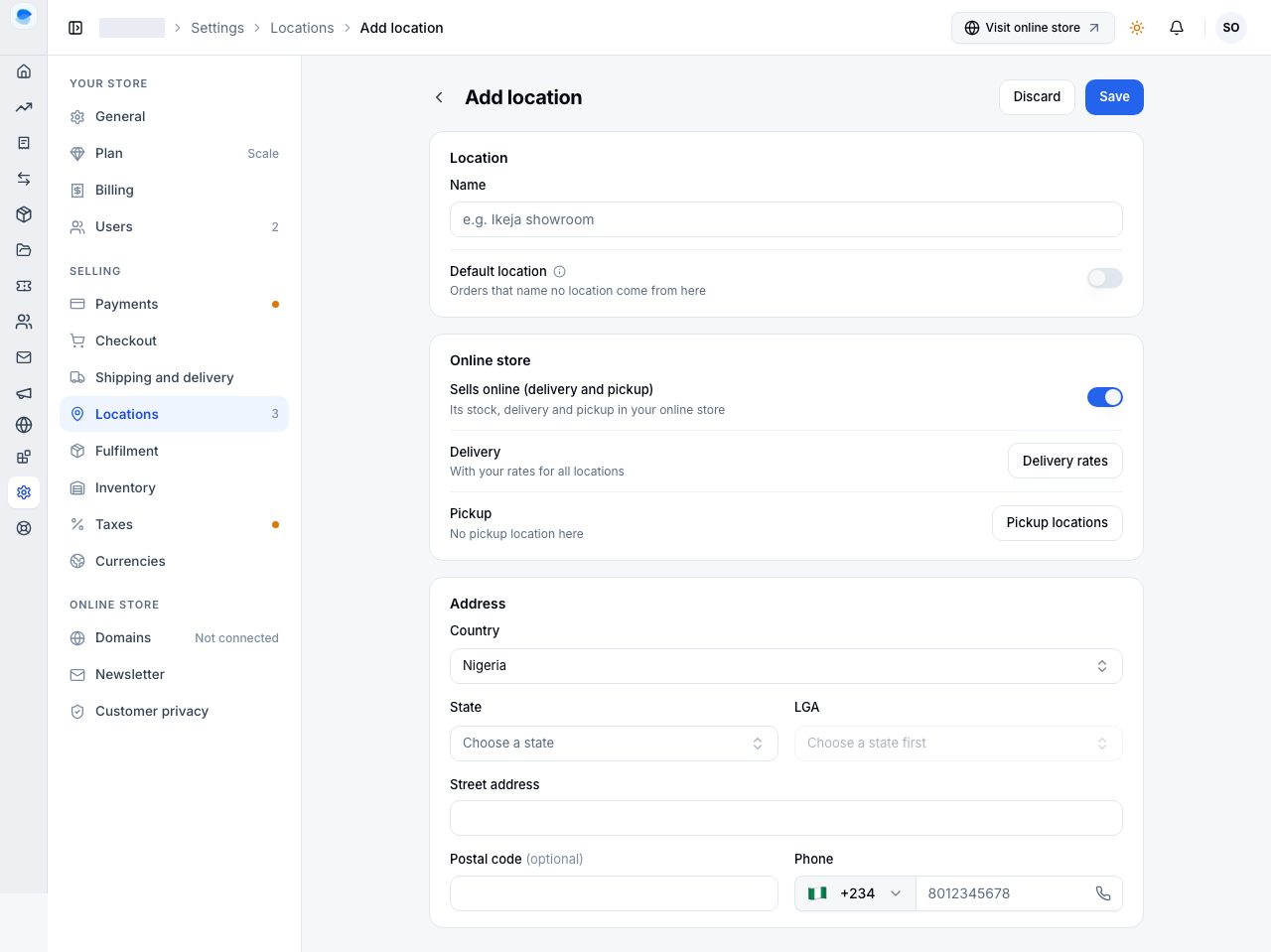Open the Domains settings page
This screenshot has height=952, width=1271.
click(175, 638)
